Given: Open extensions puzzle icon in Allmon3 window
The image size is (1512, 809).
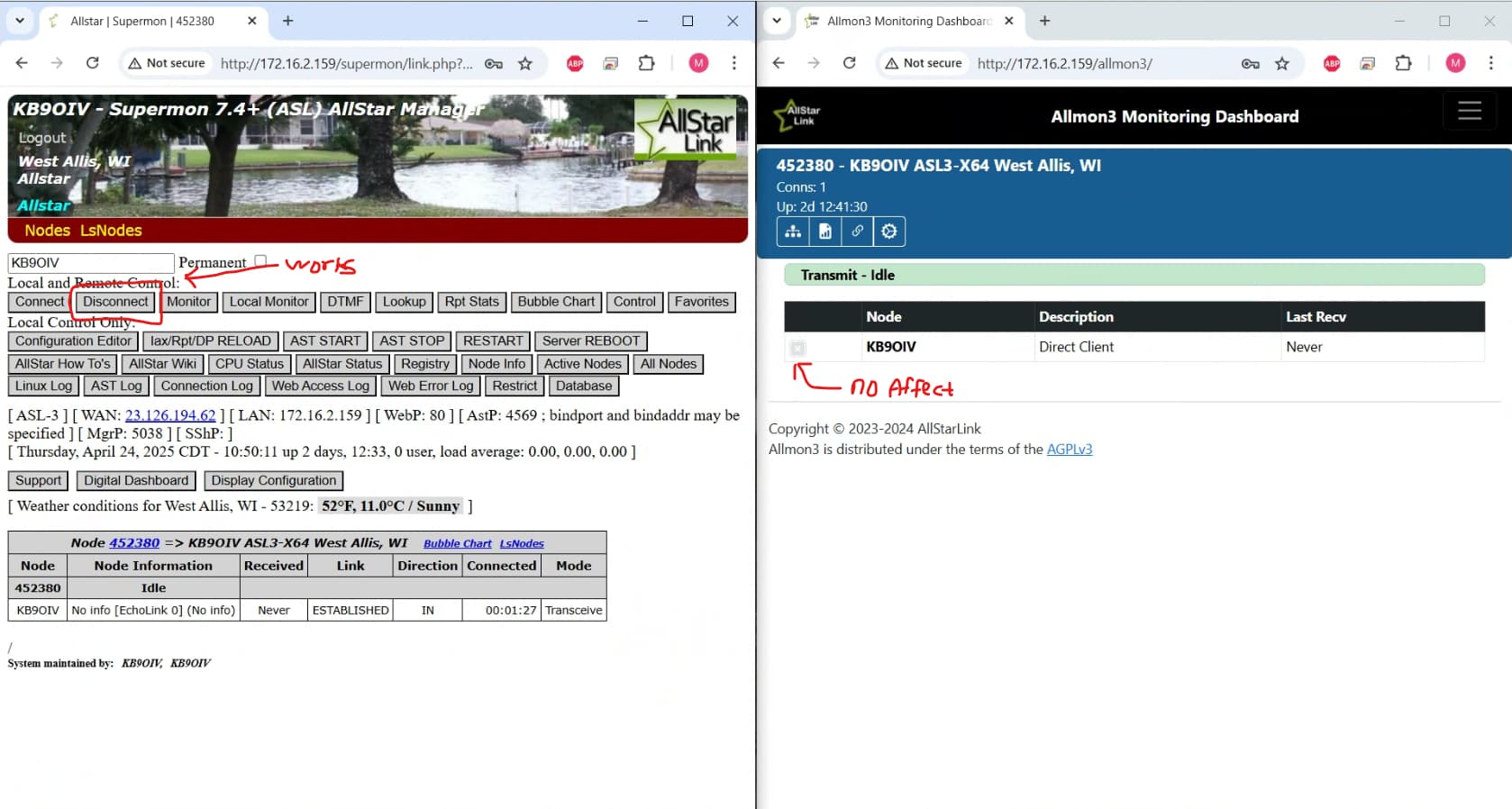Looking at the screenshot, I should (1403, 63).
